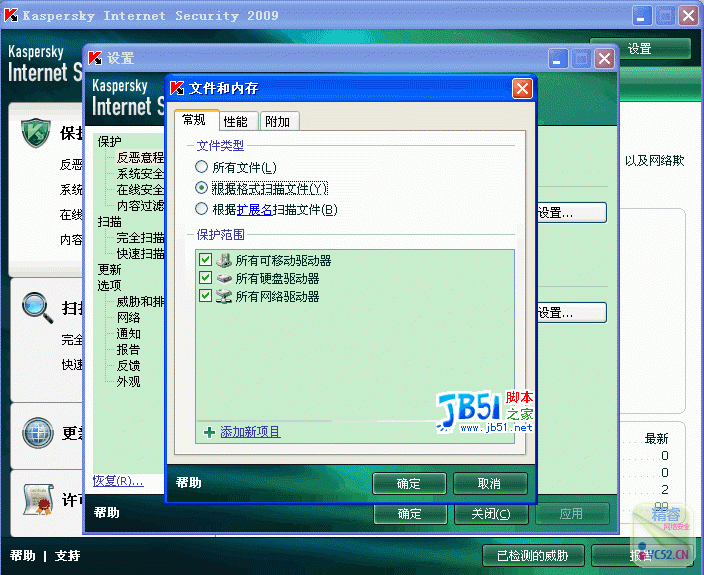This screenshot has width=704, height=575.
Task: Select 完全扫描 tree item
Action: 140,238
